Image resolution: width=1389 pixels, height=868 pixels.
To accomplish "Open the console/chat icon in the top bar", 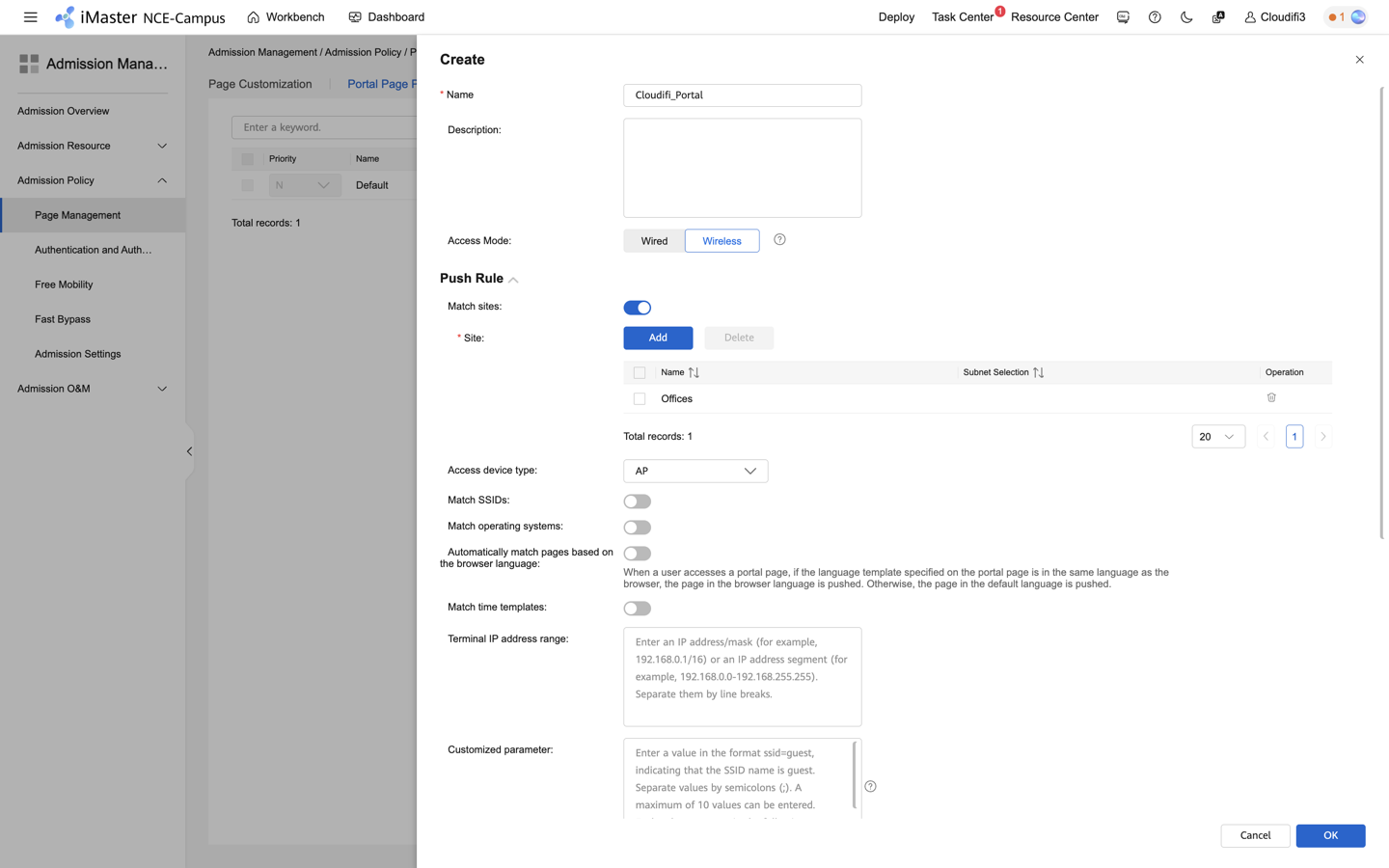I will tap(1123, 16).
